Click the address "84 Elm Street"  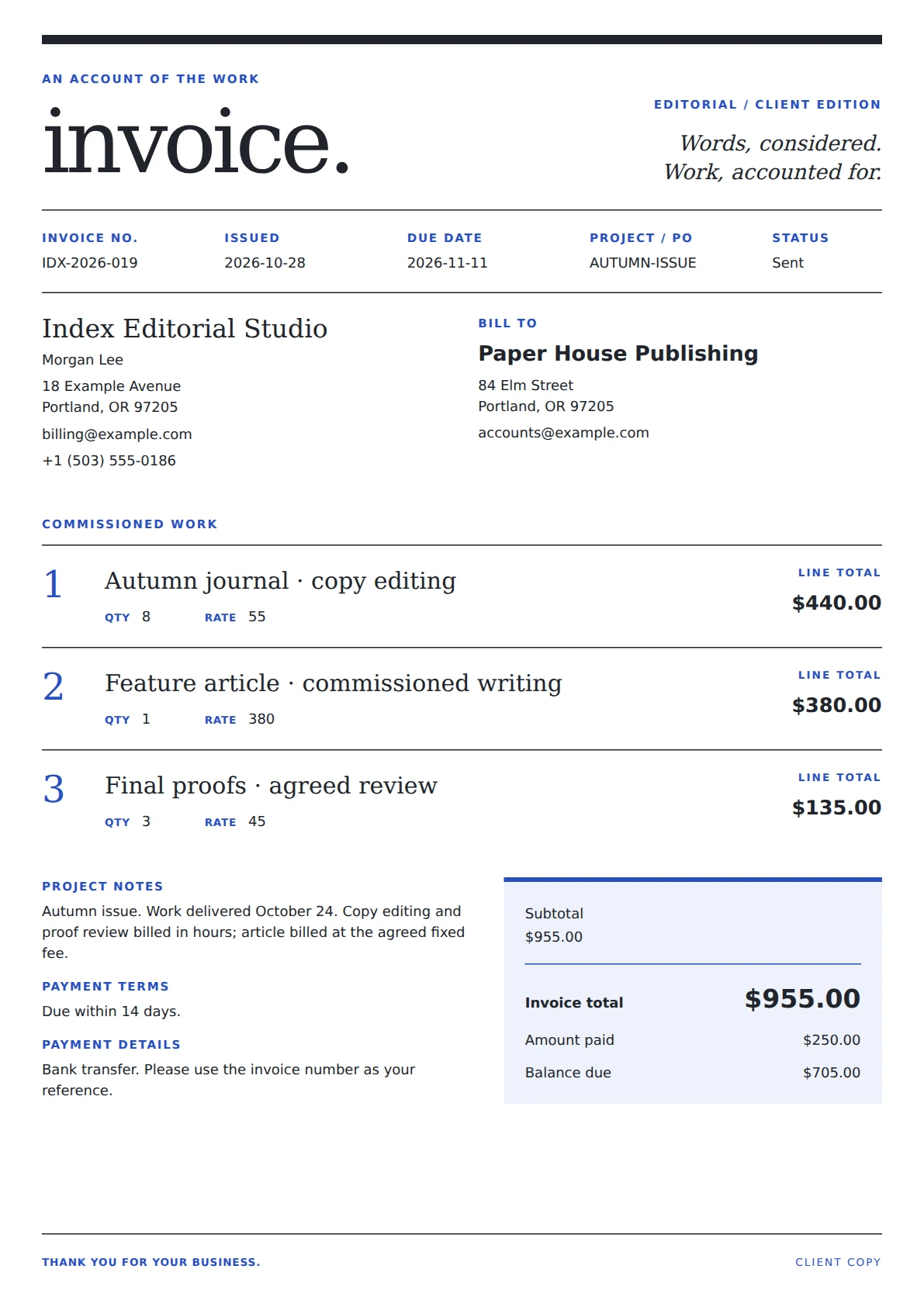pyautogui.click(x=525, y=386)
